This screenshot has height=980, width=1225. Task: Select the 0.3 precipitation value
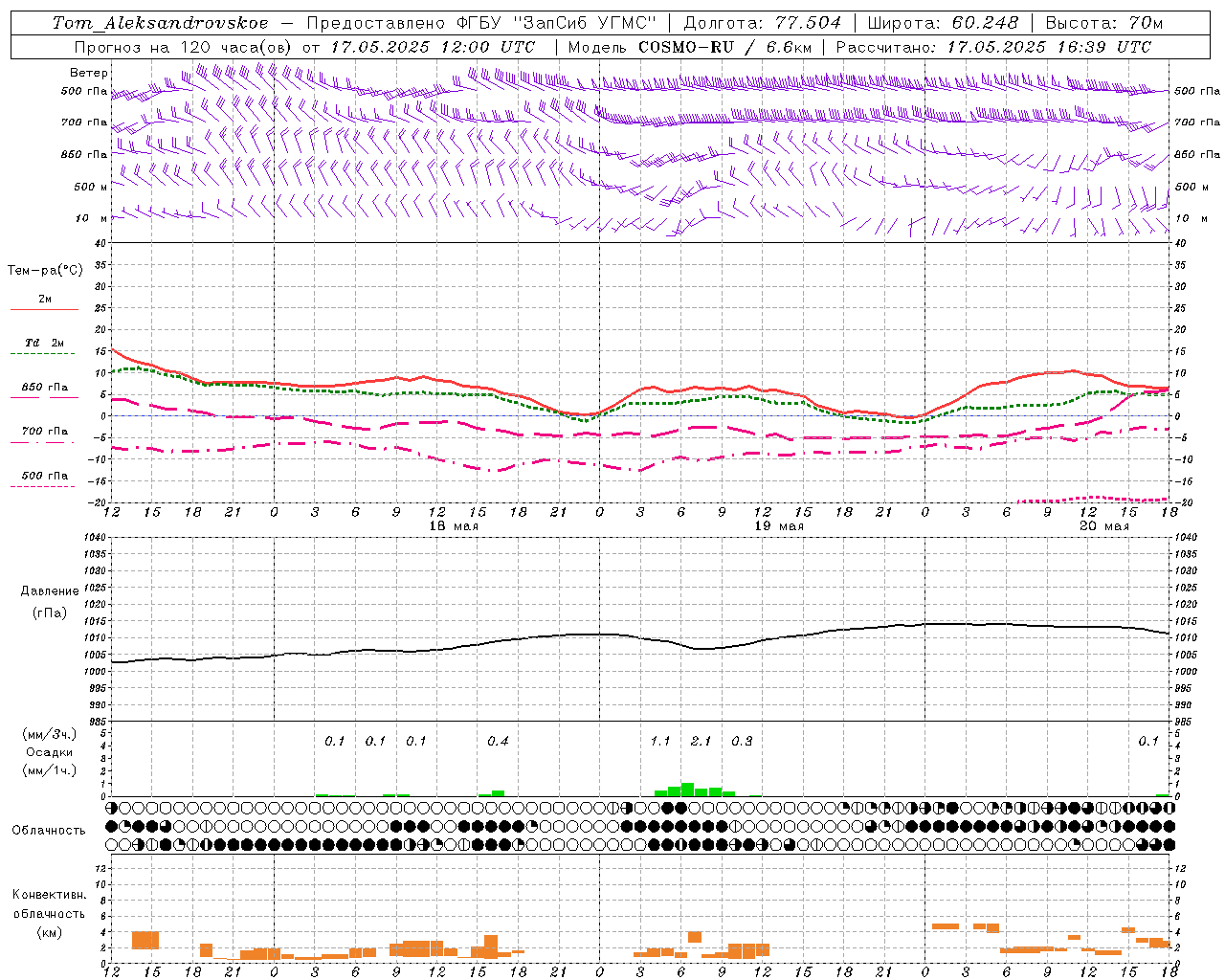click(742, 741)
